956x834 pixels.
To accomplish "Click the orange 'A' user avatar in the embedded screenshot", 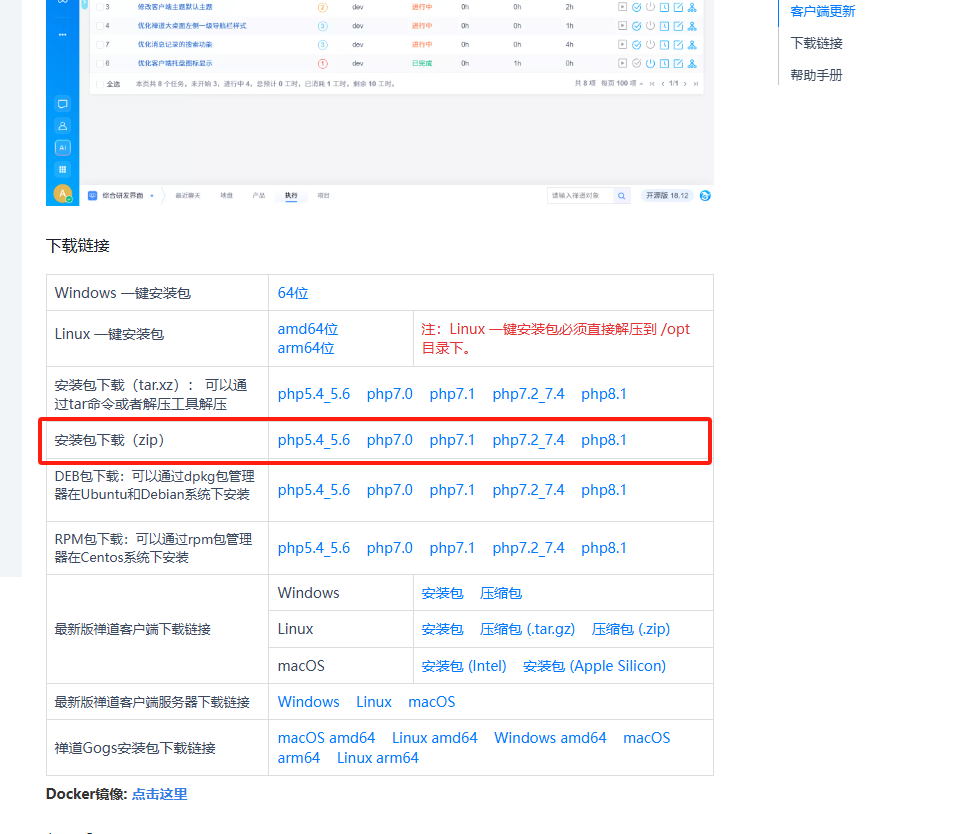I will tap(63, 194).
